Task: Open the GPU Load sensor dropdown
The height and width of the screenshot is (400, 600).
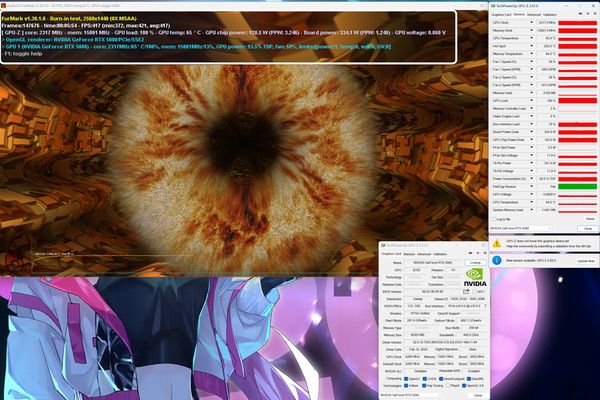Action: click(531, 101)
